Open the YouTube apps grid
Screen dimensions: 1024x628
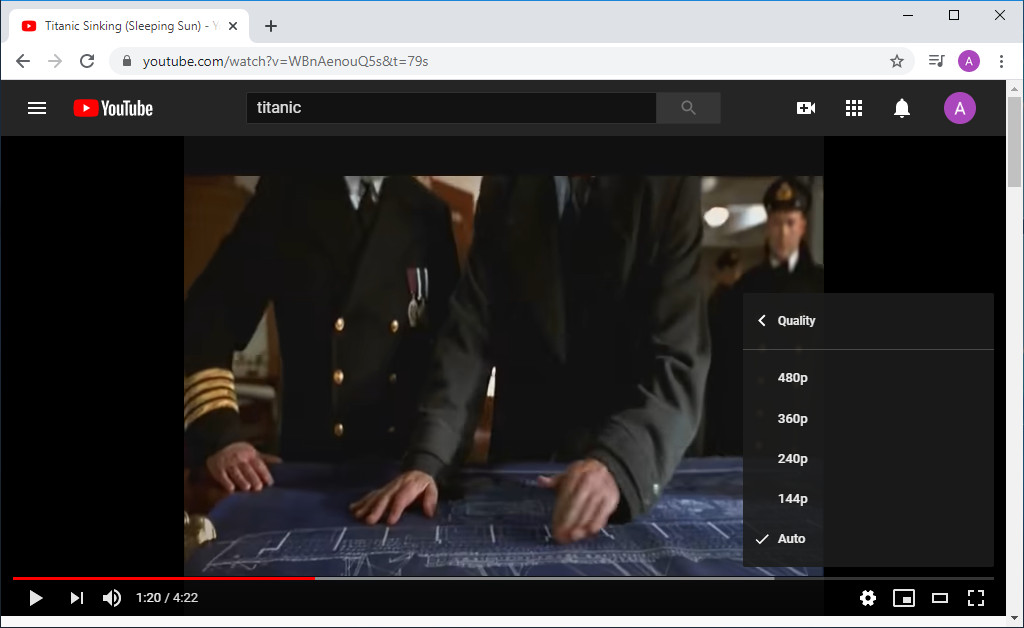(x=854, y=108)
